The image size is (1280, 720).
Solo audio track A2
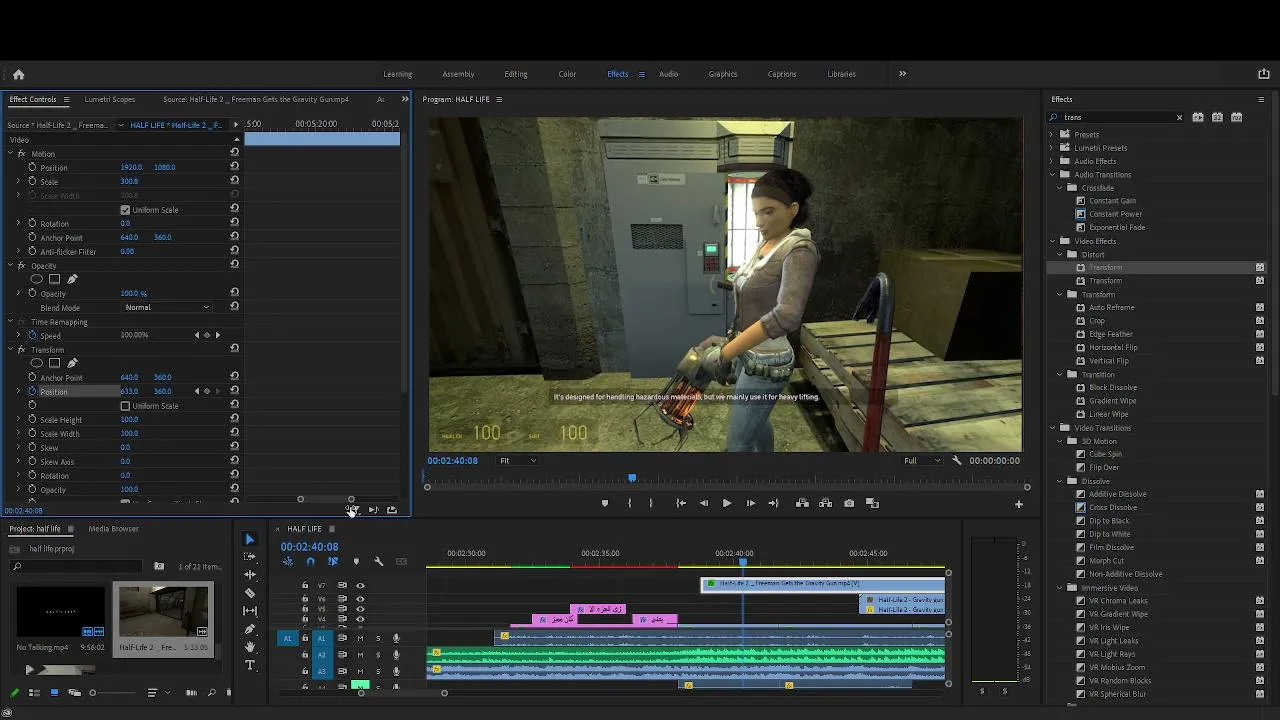[x=378, y=655]
